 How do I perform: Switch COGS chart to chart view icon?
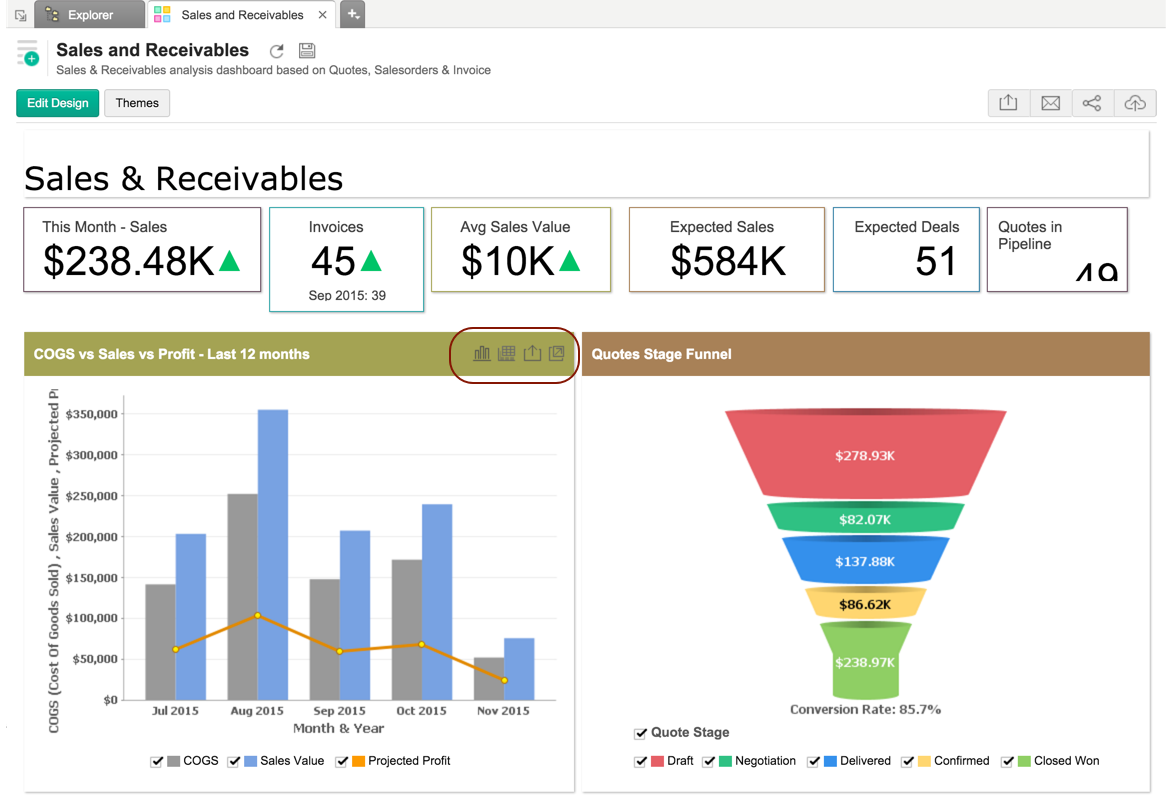[482, 353]
